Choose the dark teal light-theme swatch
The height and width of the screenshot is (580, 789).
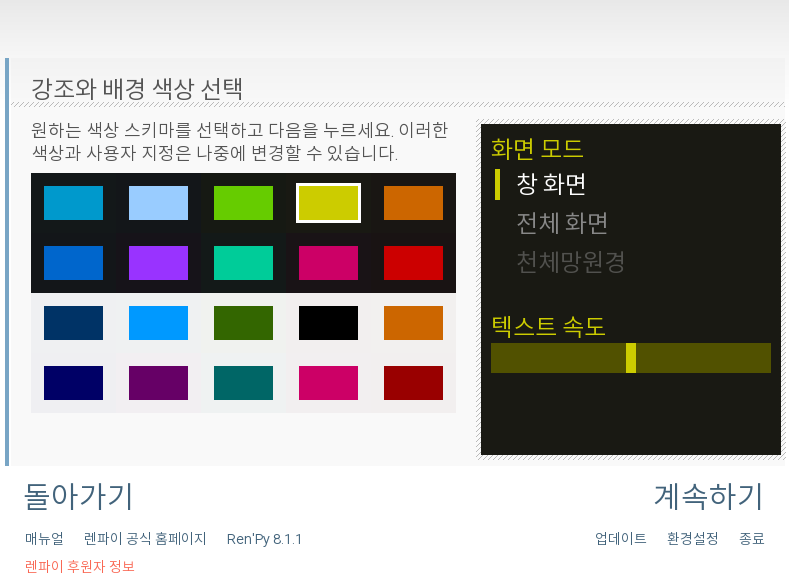tap(244, 383)
